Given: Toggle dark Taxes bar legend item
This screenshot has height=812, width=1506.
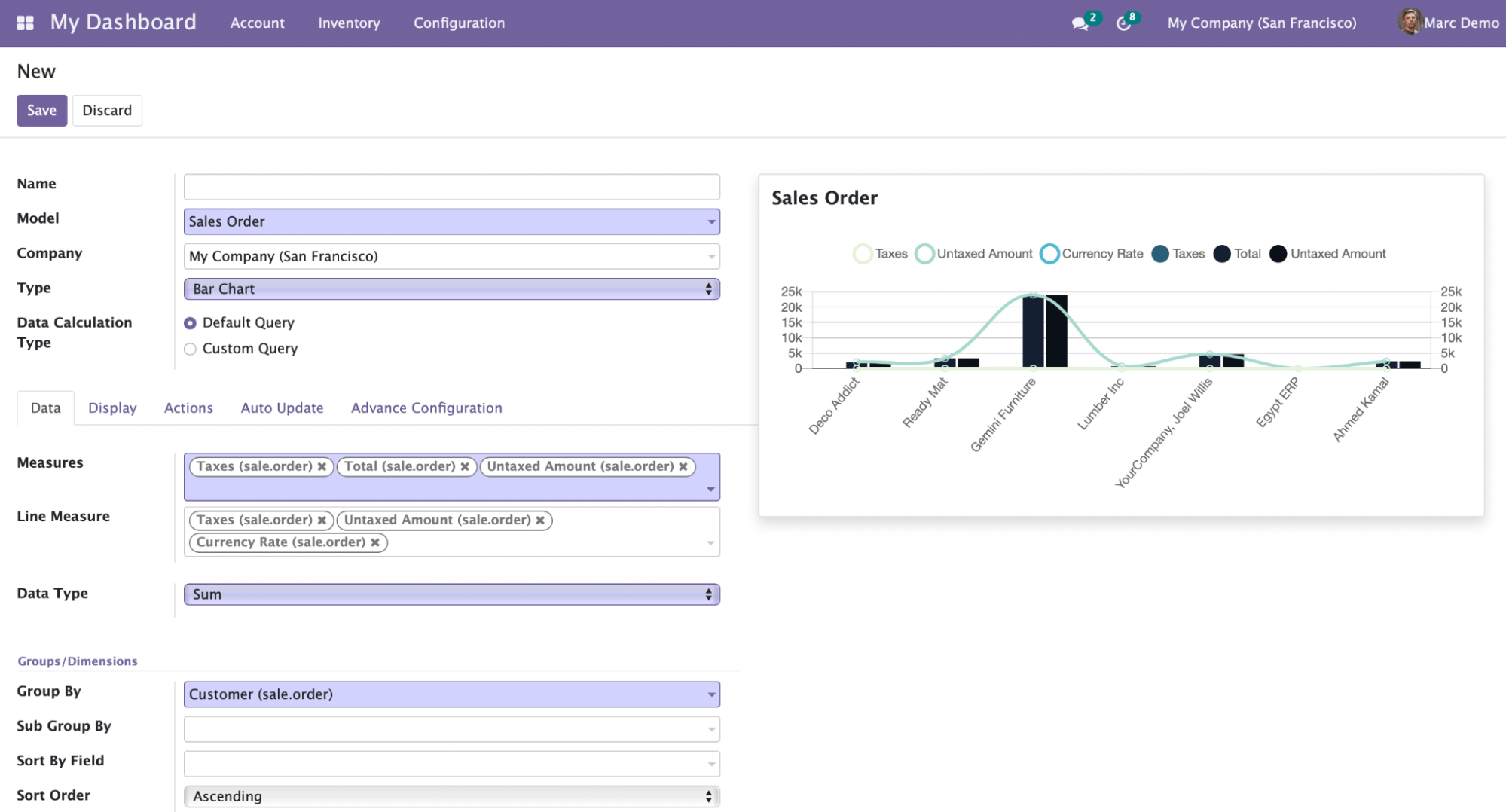Looking at the screenshot, I should pyautogui.click(x=1178, y=254).
